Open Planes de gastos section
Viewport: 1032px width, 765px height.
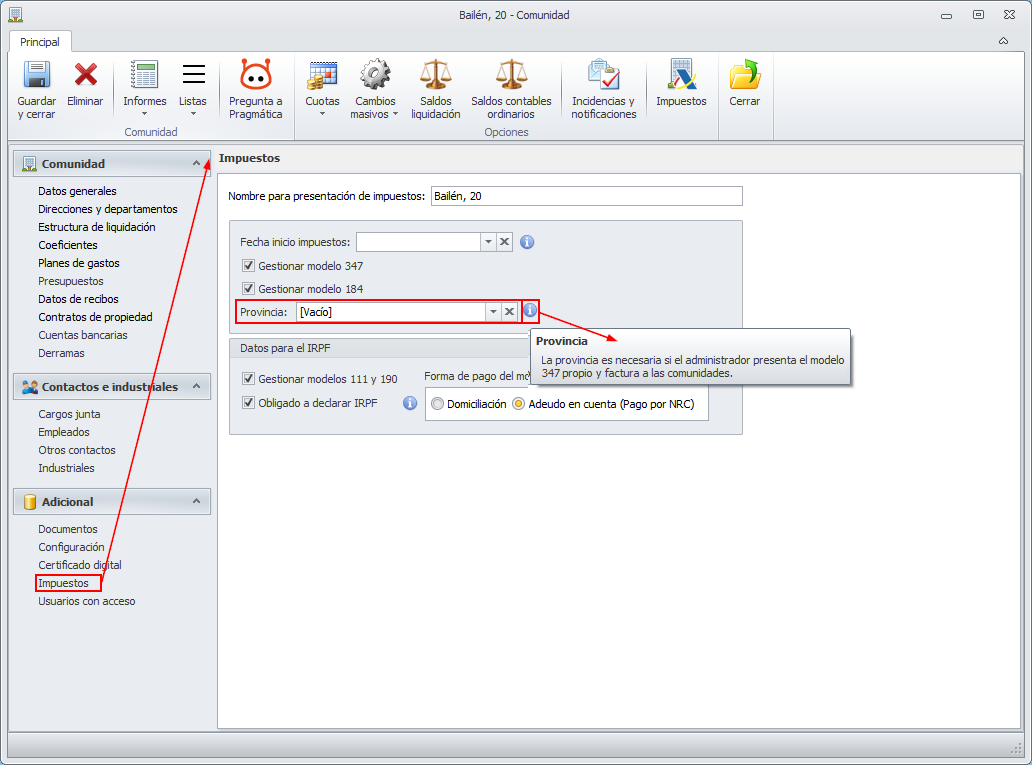point(79,263)
